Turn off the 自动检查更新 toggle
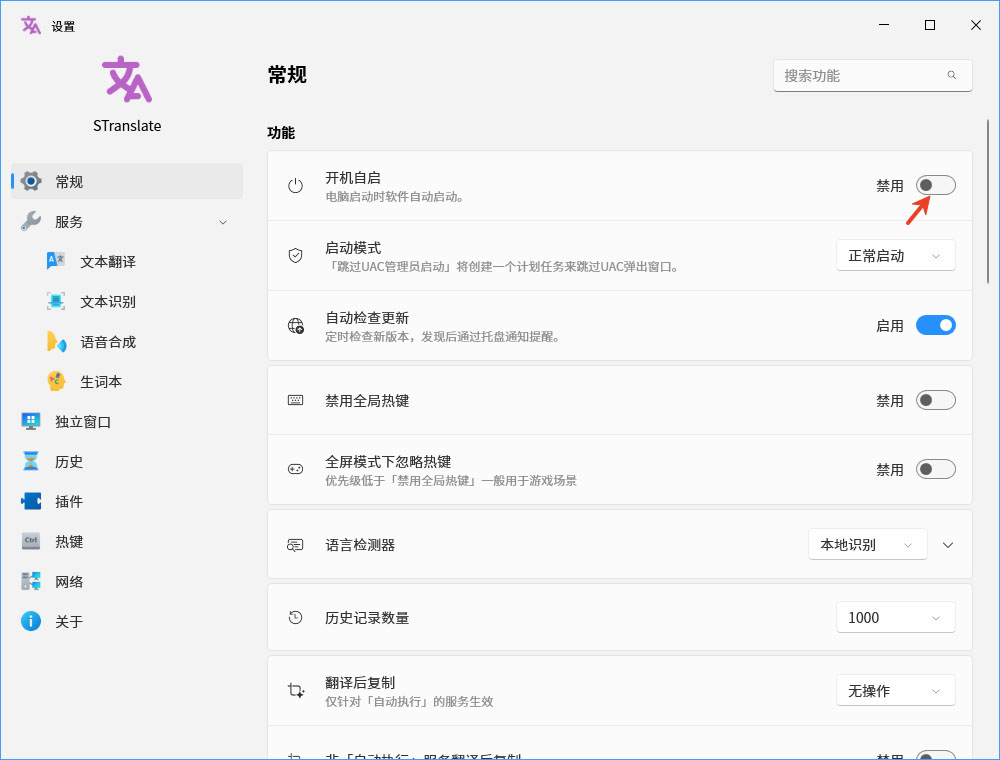This screenshot has width=1000, height=760. tap(935, 325)
